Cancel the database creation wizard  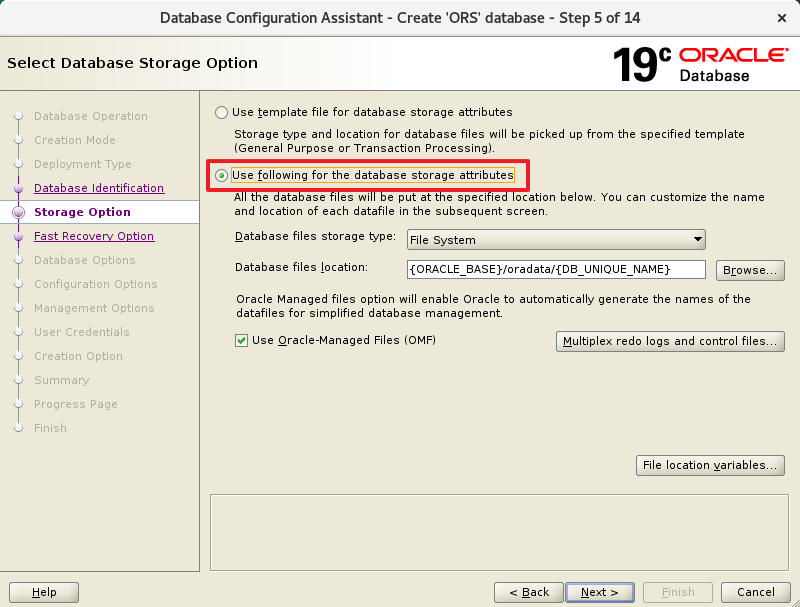tap(756, 592)
